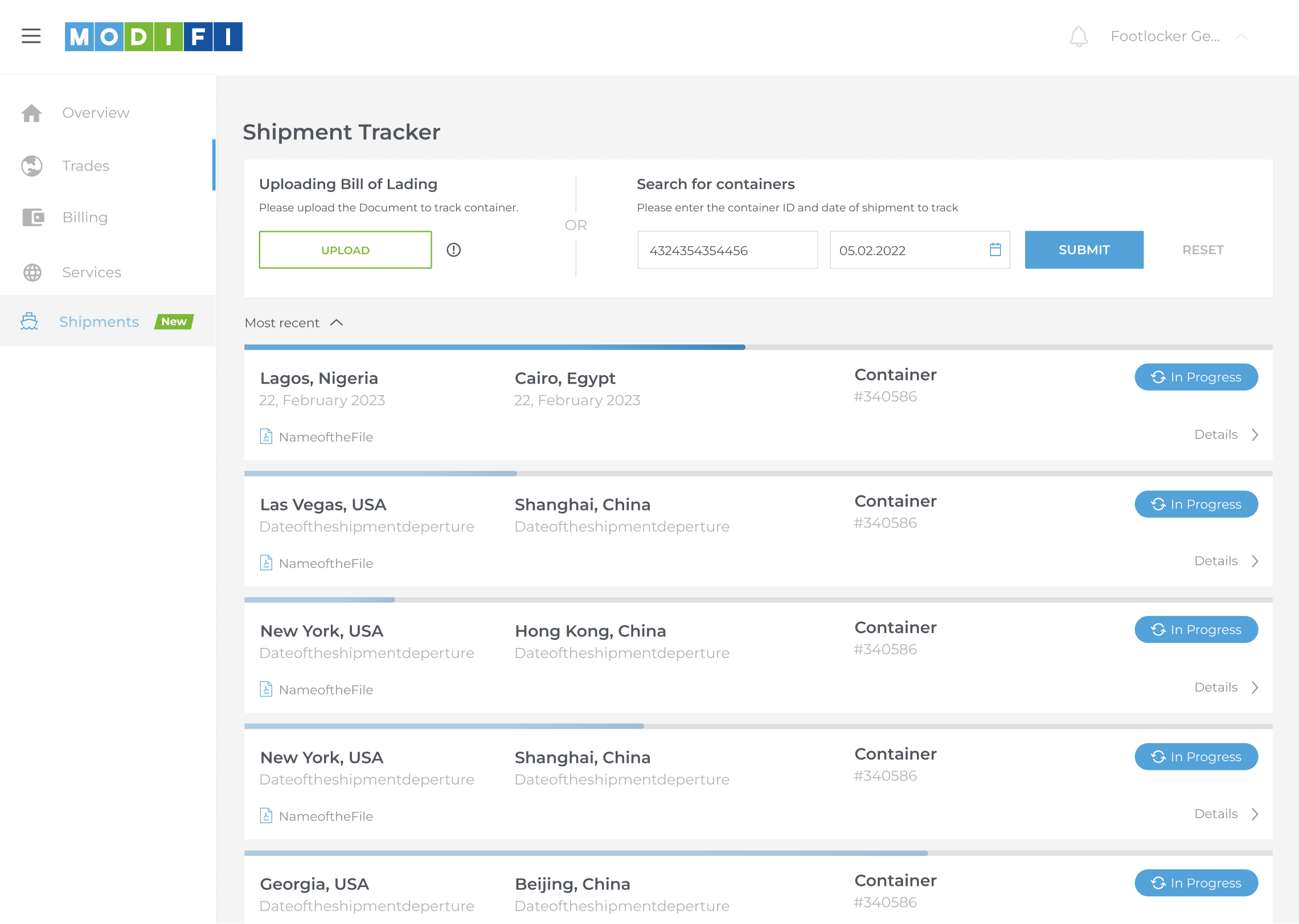1299x924 pixels.
Task: Open the Shipments sidebar item
Action: point(99,322)
